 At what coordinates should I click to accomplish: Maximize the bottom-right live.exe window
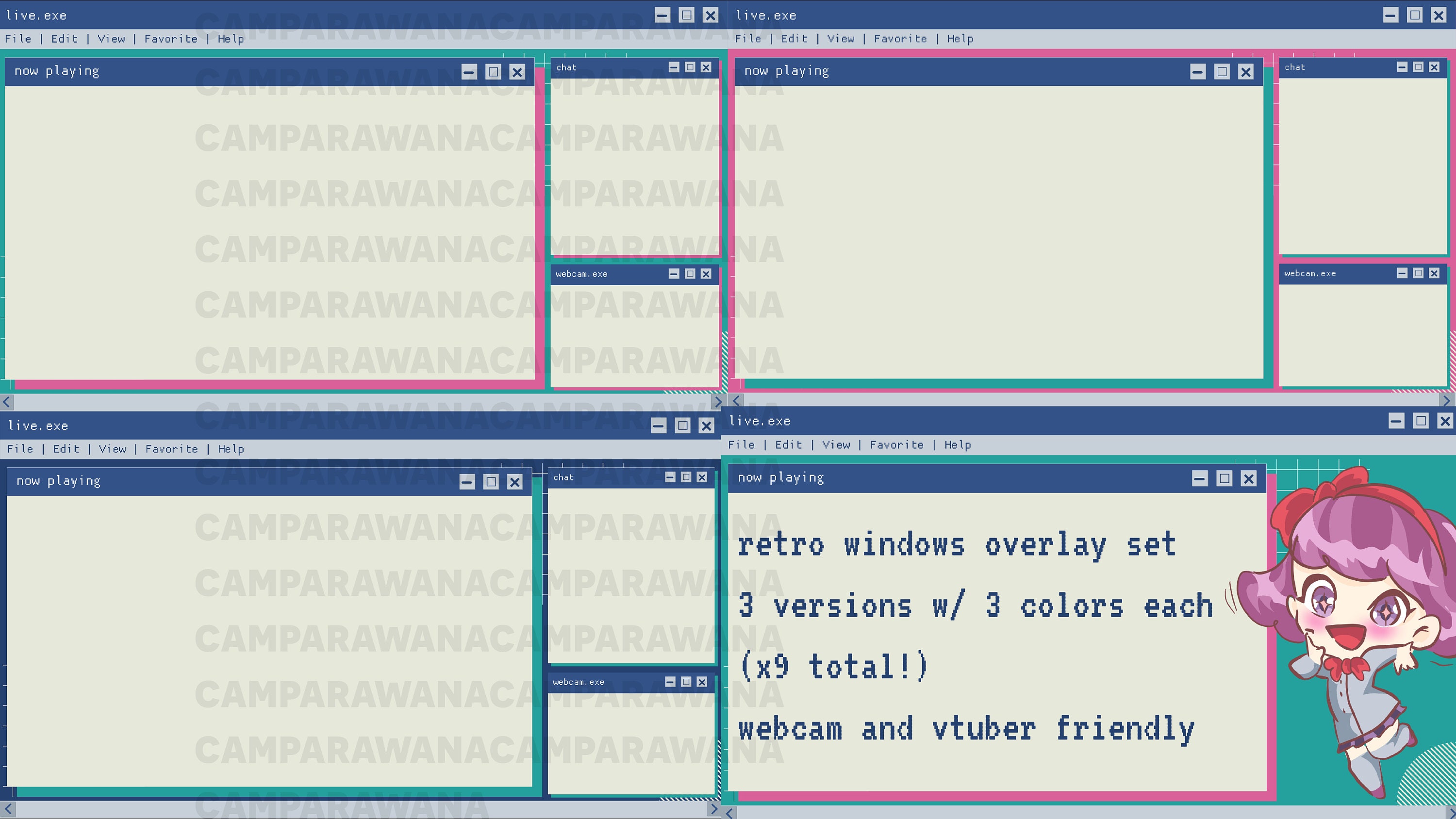tap(1422, 421)
